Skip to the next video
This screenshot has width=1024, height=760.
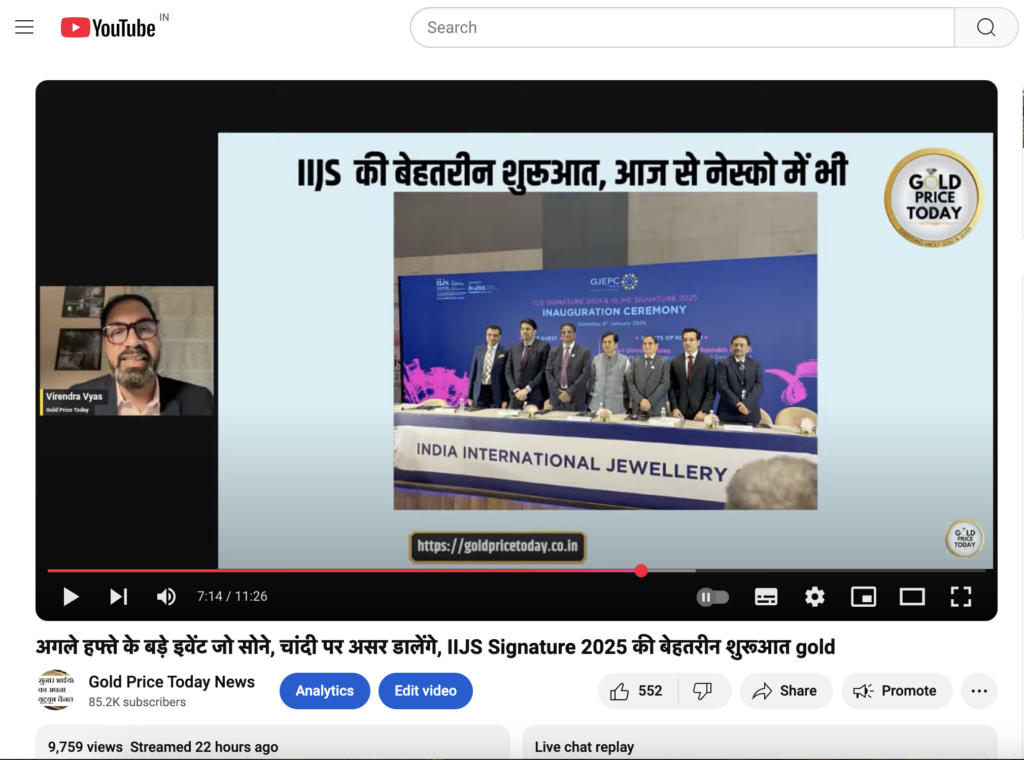point(118,596)
